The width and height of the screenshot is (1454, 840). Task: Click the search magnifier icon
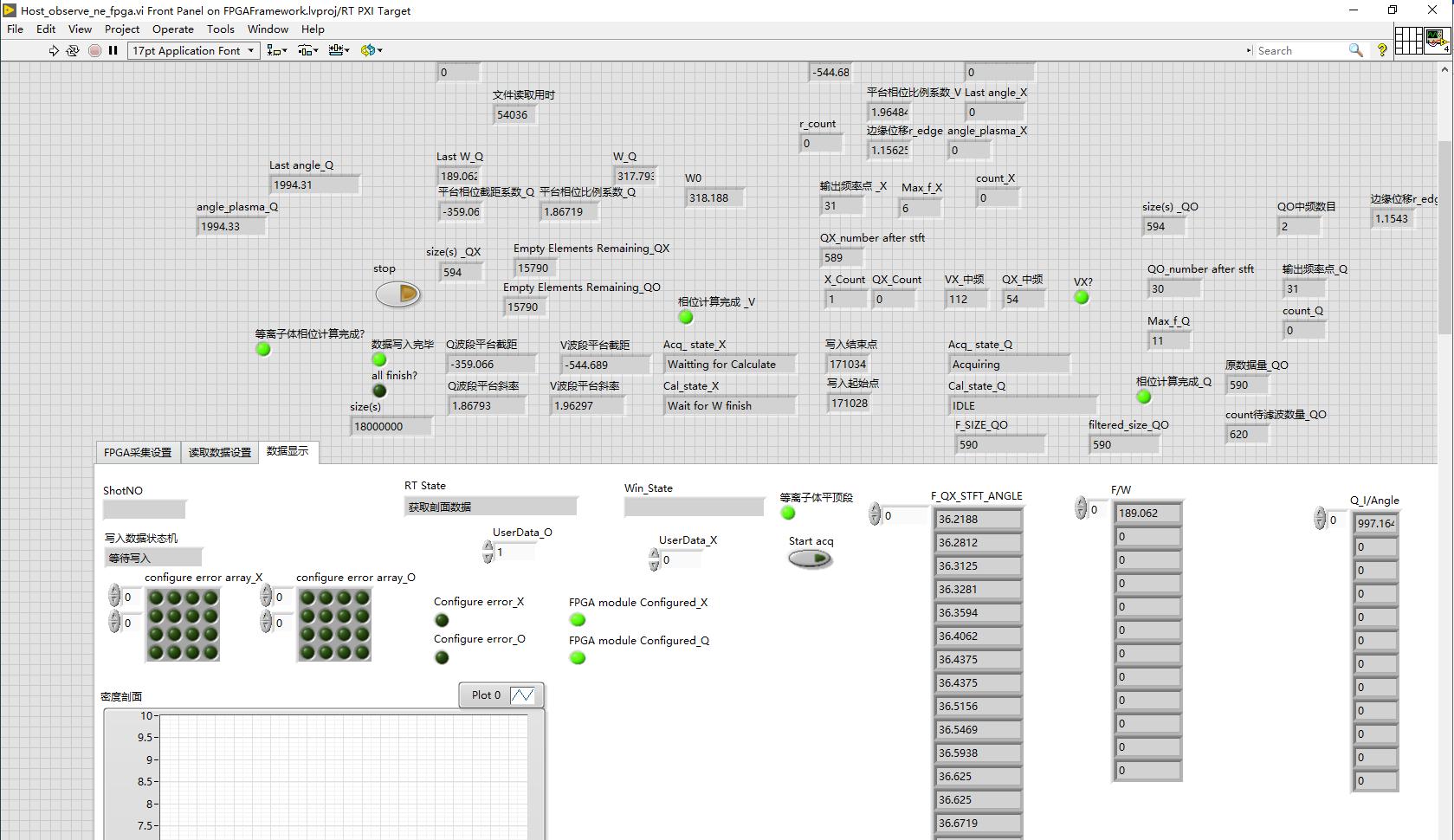click(x=1355, y=50)
